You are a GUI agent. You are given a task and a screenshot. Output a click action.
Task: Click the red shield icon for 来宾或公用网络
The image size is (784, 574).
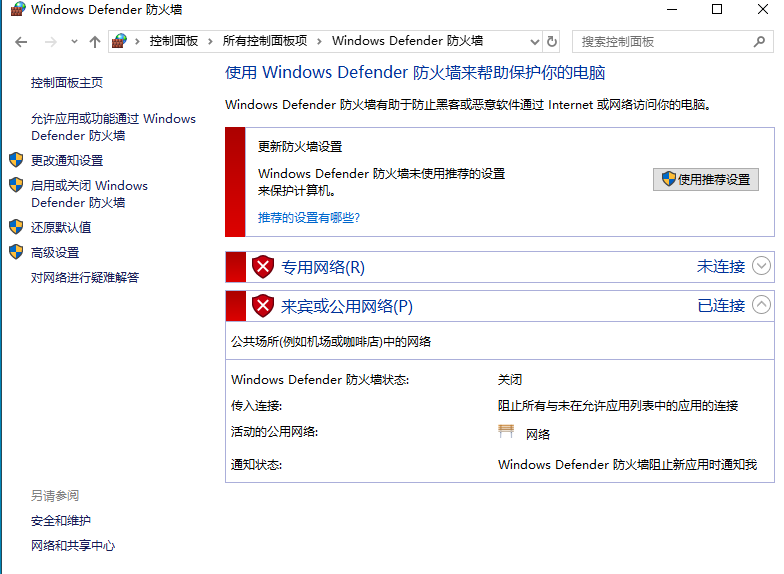262,306
